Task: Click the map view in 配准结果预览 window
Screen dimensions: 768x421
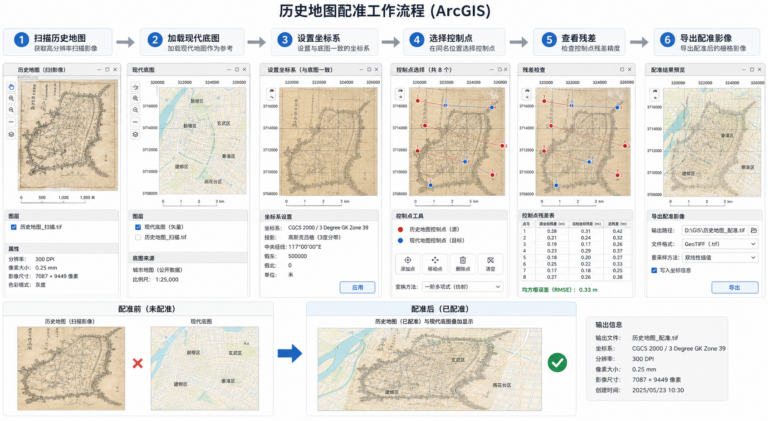Action: [x=712, y=141]
